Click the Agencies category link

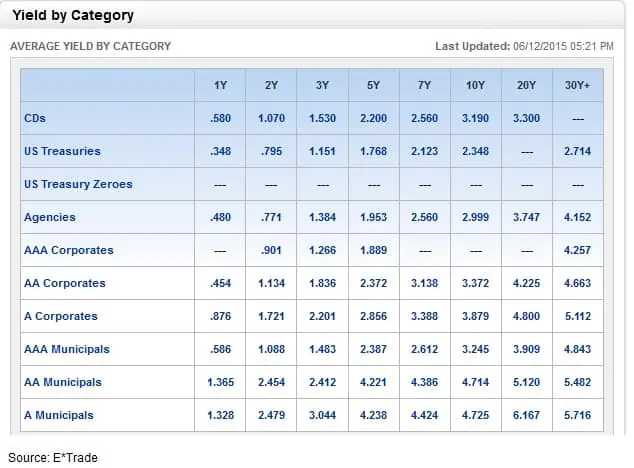coord(49,217)
